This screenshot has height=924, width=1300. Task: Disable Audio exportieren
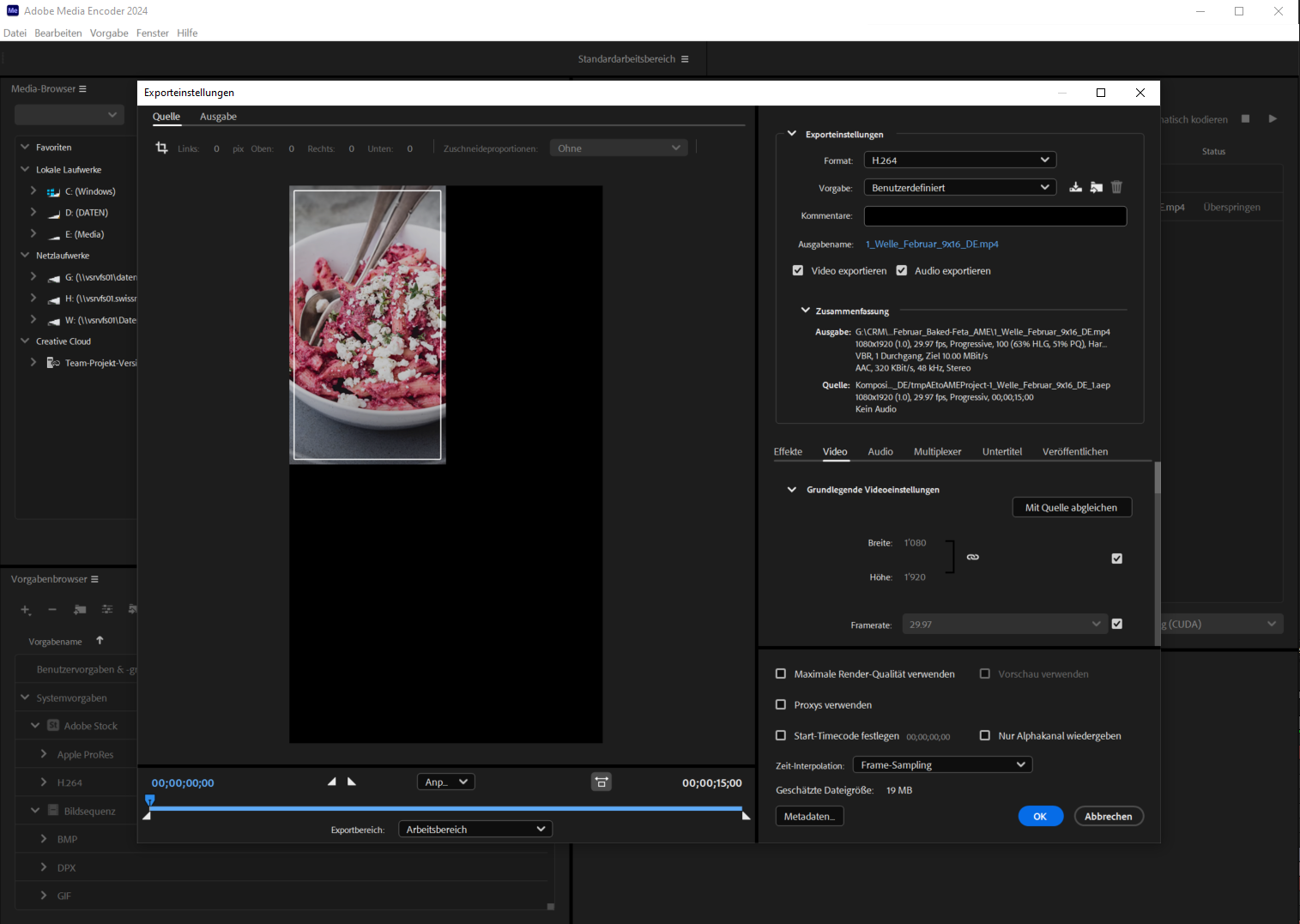pyautogui.click(x=901, y=270)
